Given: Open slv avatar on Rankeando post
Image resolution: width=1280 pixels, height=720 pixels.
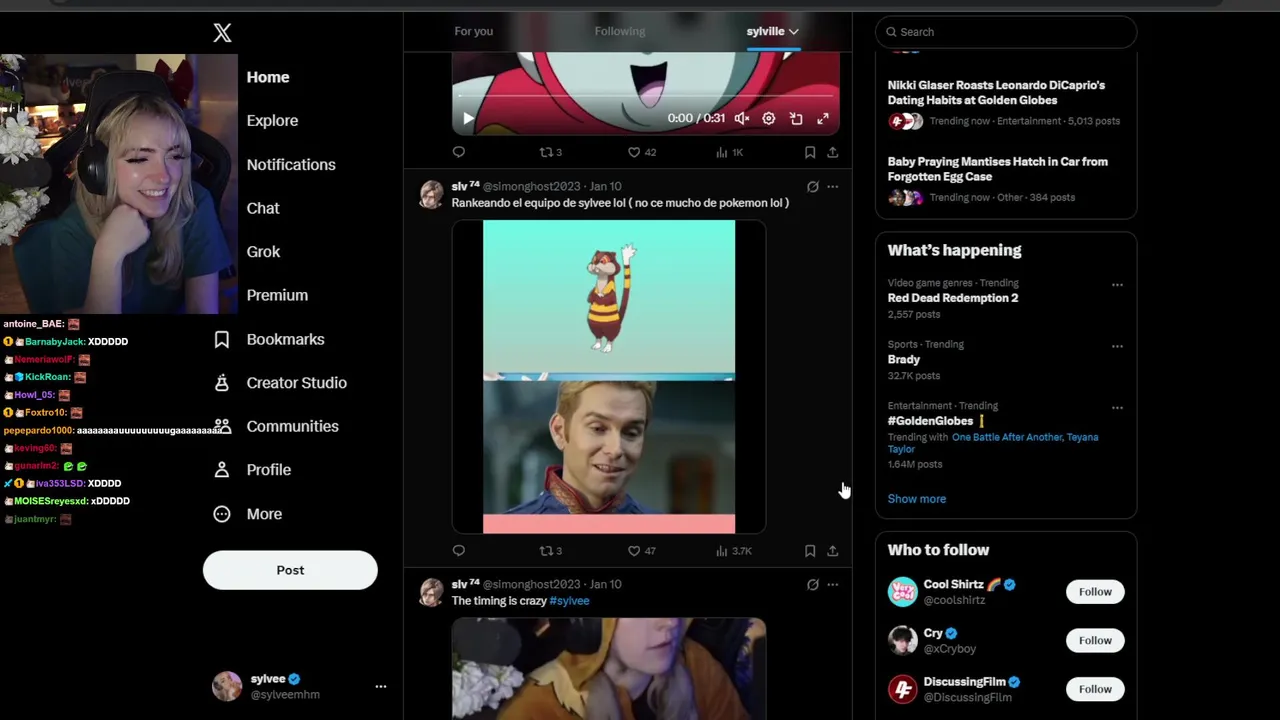Looking at the screenshot, I should click(431, 195).
